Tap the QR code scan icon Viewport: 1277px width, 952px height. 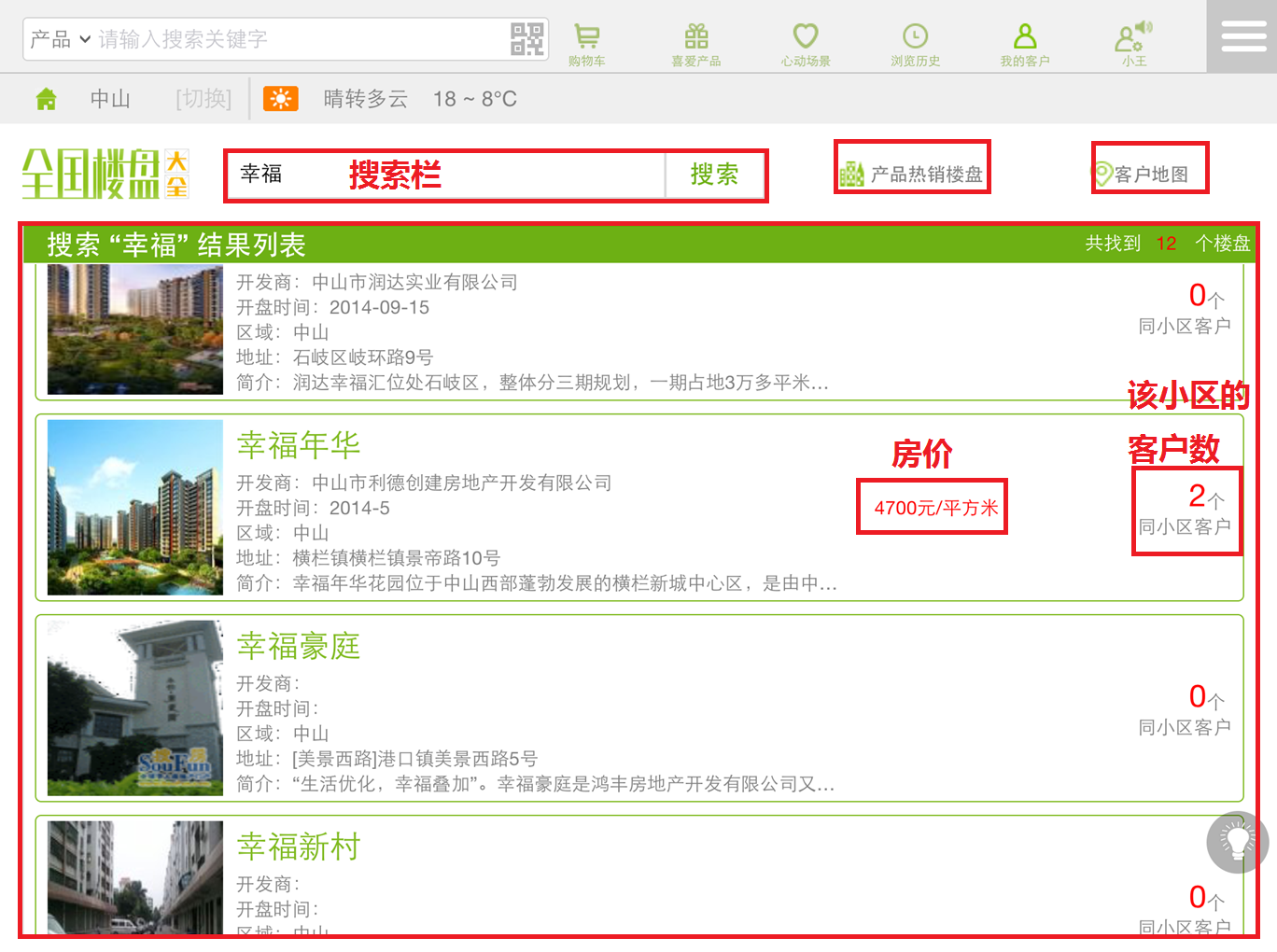(527, 39)
